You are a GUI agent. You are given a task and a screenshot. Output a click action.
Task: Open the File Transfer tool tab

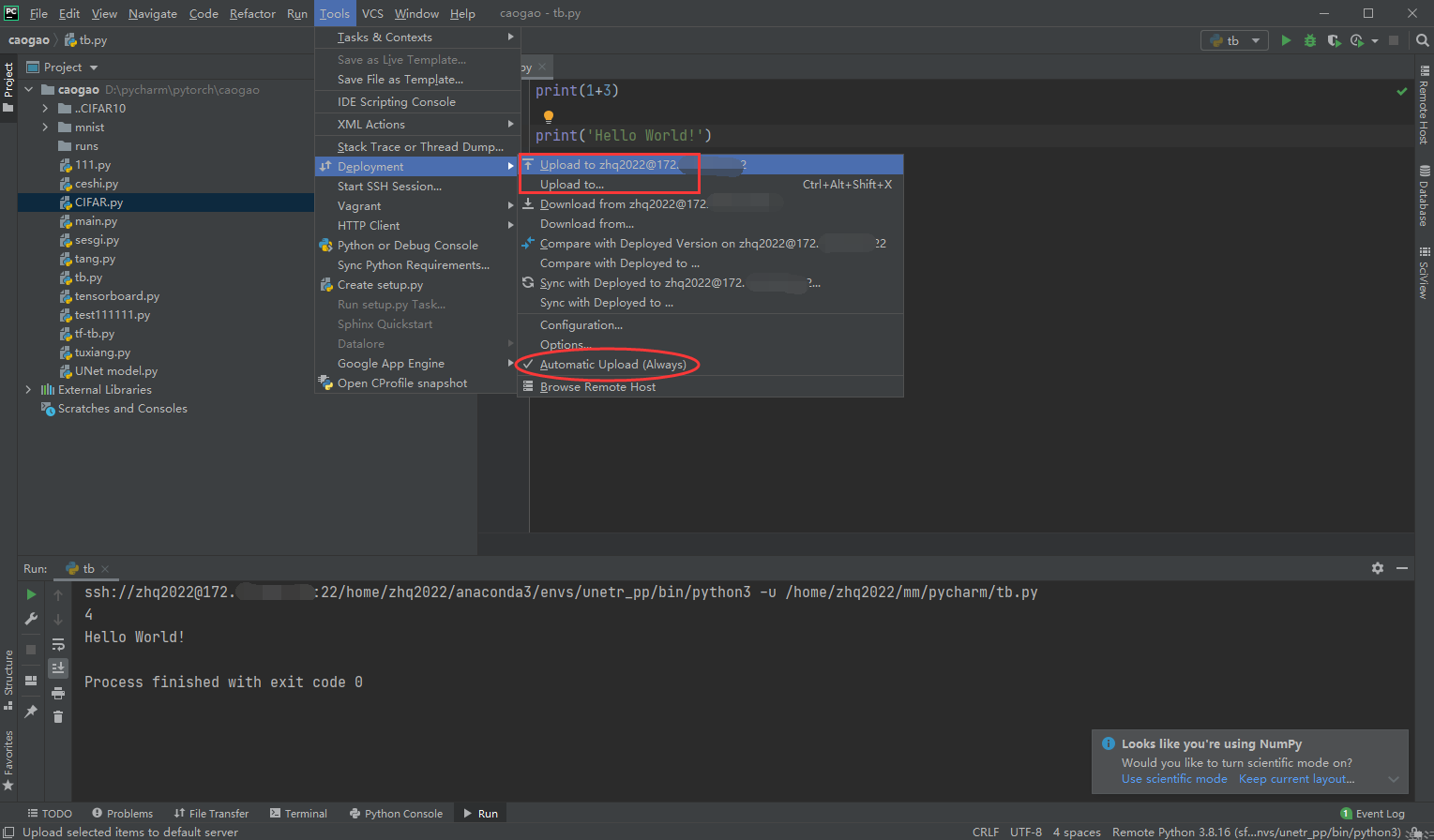211,814
